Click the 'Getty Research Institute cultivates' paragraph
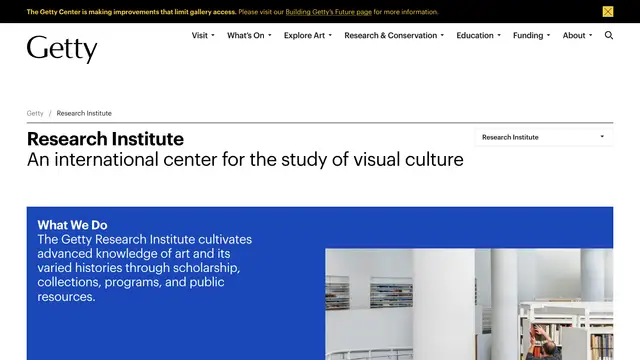 point(144,268)
